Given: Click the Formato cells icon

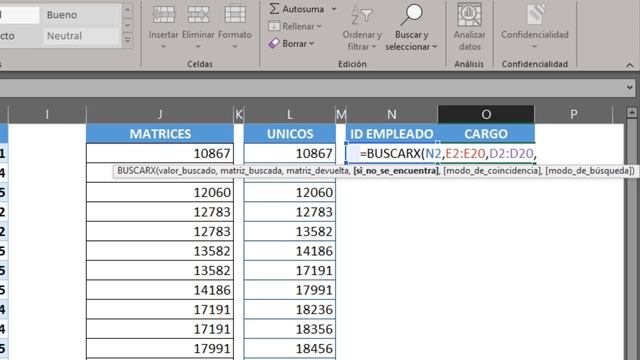Looking at the screenshot, I should 235,15.
